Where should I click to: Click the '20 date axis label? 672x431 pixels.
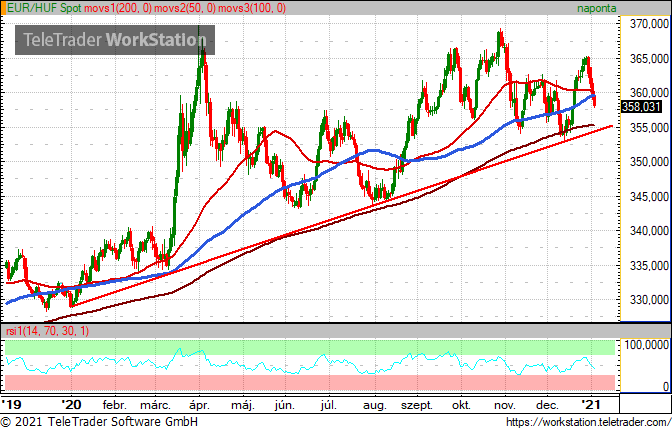coord(71,404)
